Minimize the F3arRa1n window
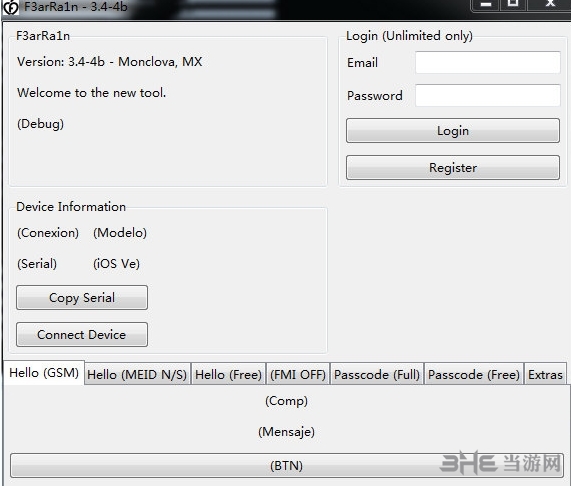 pos(486,4)
